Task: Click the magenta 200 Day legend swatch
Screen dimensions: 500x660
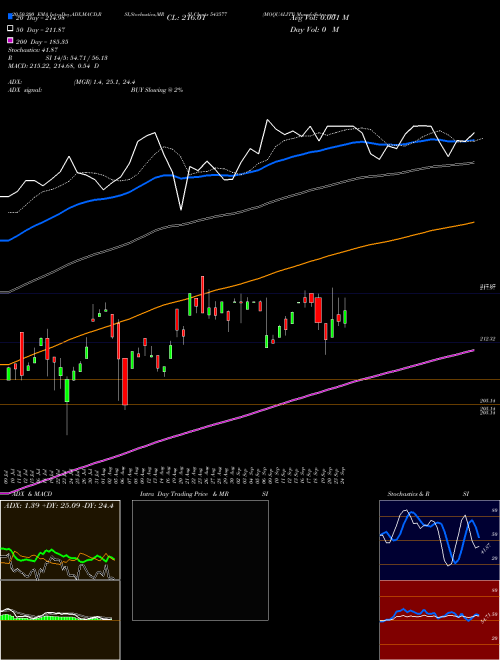Action: [10, 41]
